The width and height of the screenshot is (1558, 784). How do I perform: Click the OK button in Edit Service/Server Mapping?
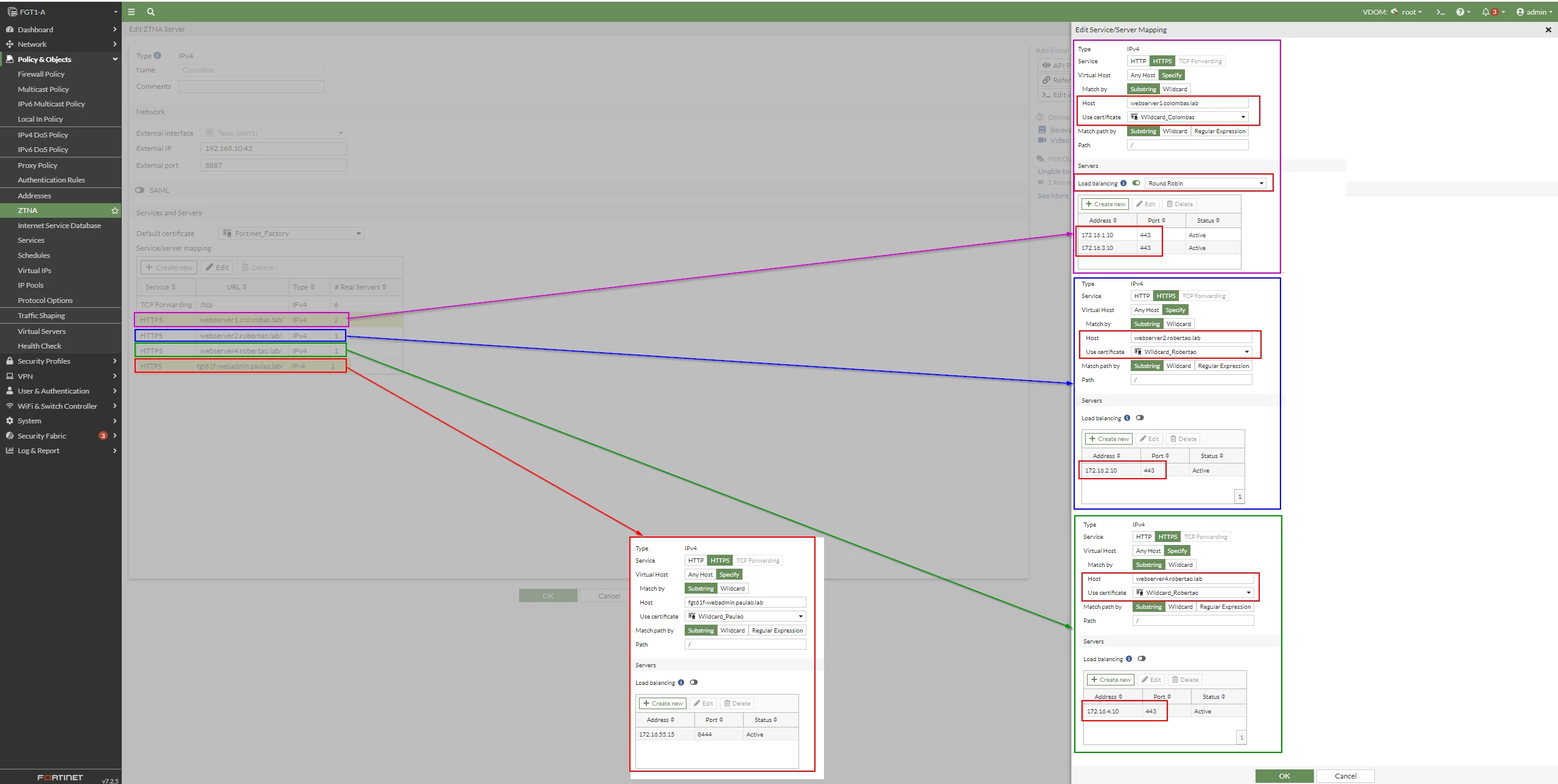pyautogui.click(x=1284, y=776)
